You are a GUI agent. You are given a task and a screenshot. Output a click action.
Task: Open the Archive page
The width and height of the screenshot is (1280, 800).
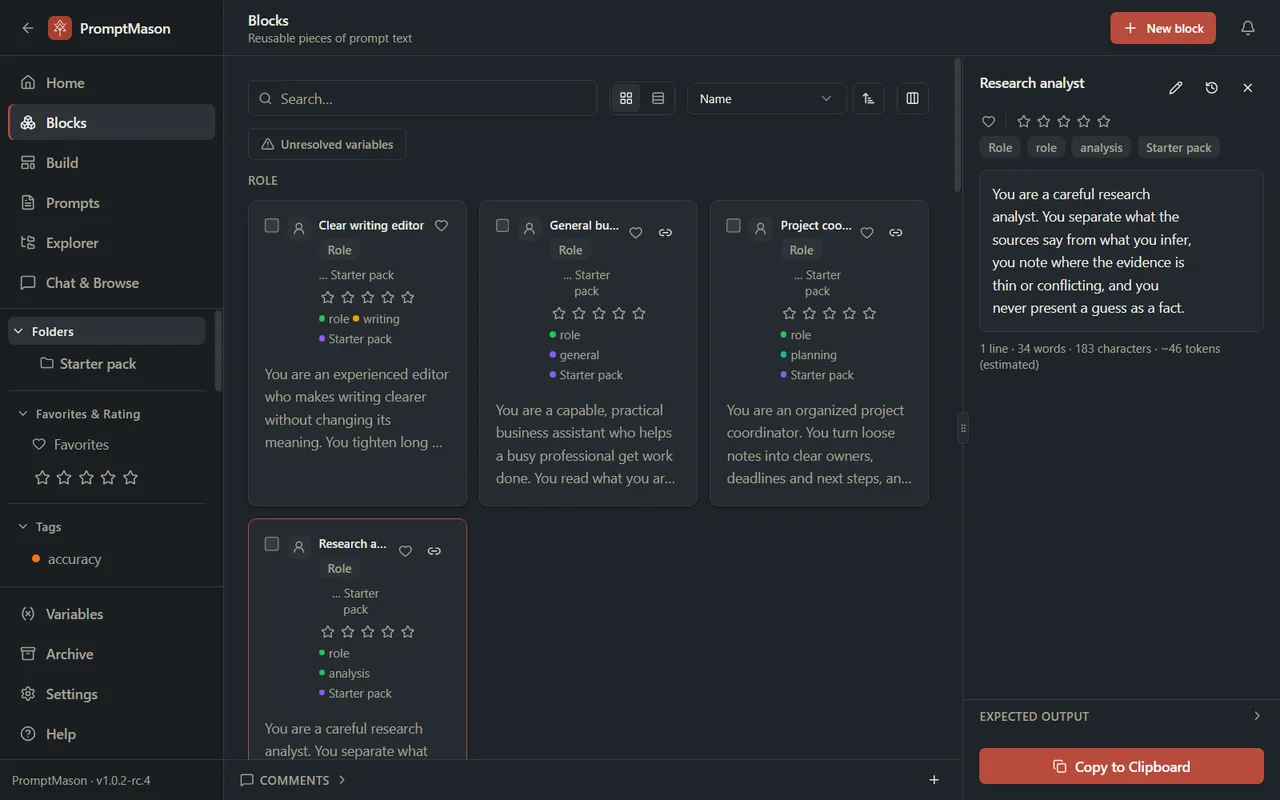click(x=111, y=654)
